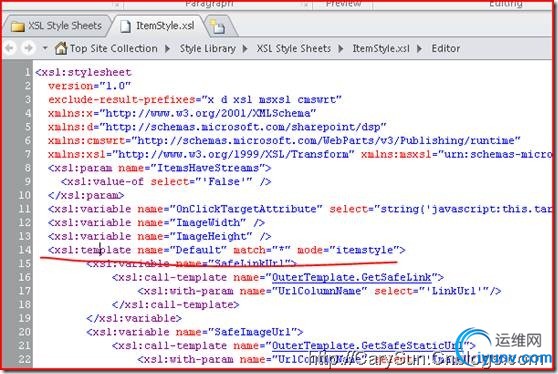The height and width of the screenshot is (374, 558).
Task: Click the closing </xsl:variable> on line 19
Action: [134, 318]
